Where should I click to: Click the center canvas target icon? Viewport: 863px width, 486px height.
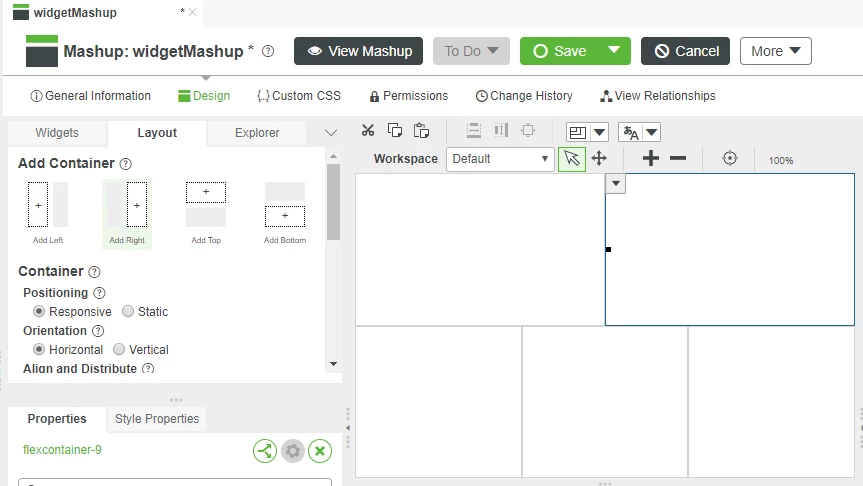(x=730, y=159)
